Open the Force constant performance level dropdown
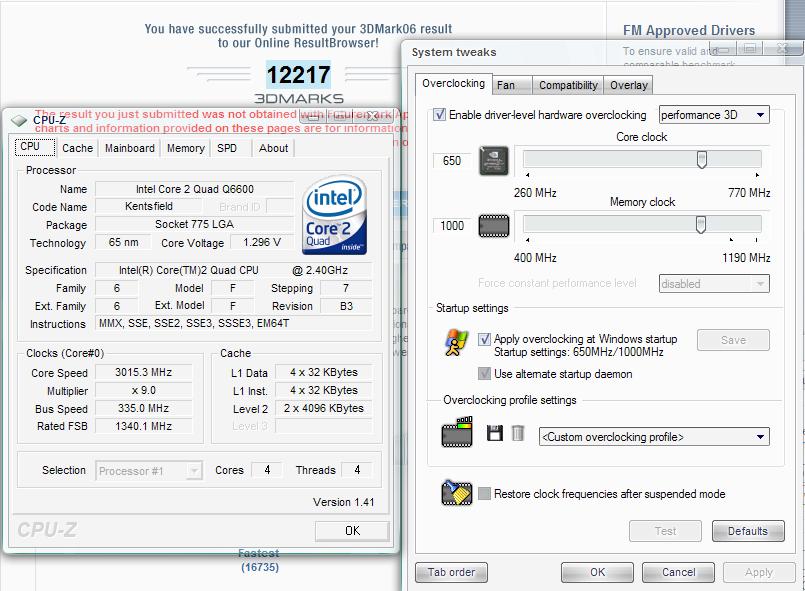The height and width of the screenshot is (591, 805). point(714,283)
